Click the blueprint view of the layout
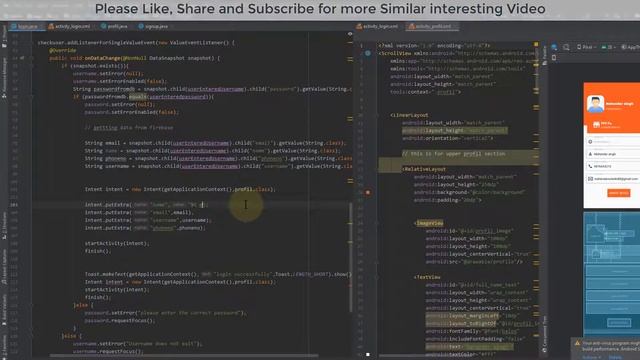 611,273
